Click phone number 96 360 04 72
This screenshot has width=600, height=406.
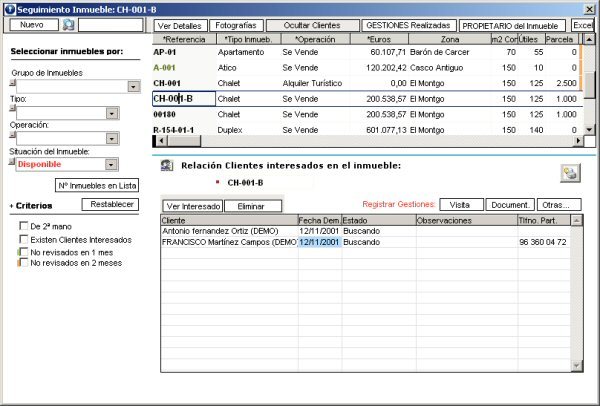point(543,242)
